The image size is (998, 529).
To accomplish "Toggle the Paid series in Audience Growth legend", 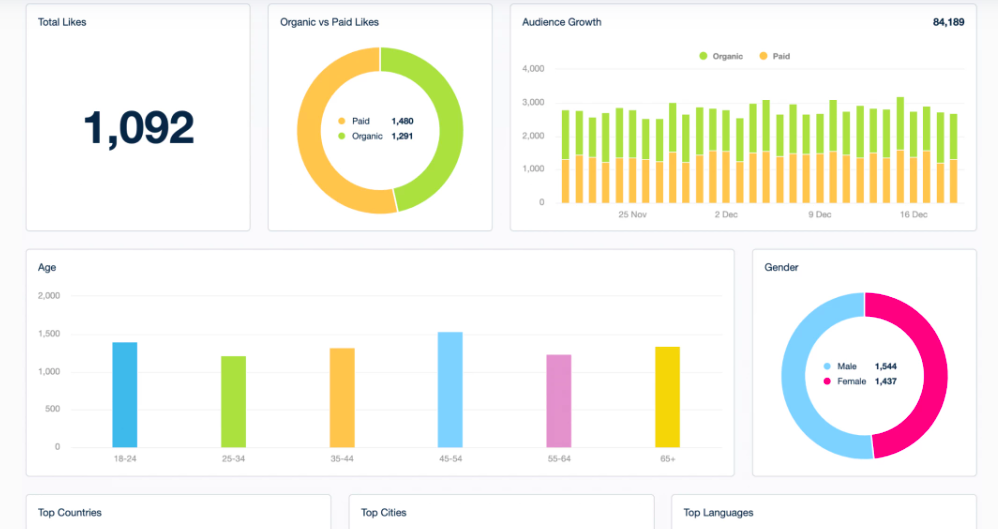I will 775,56.
